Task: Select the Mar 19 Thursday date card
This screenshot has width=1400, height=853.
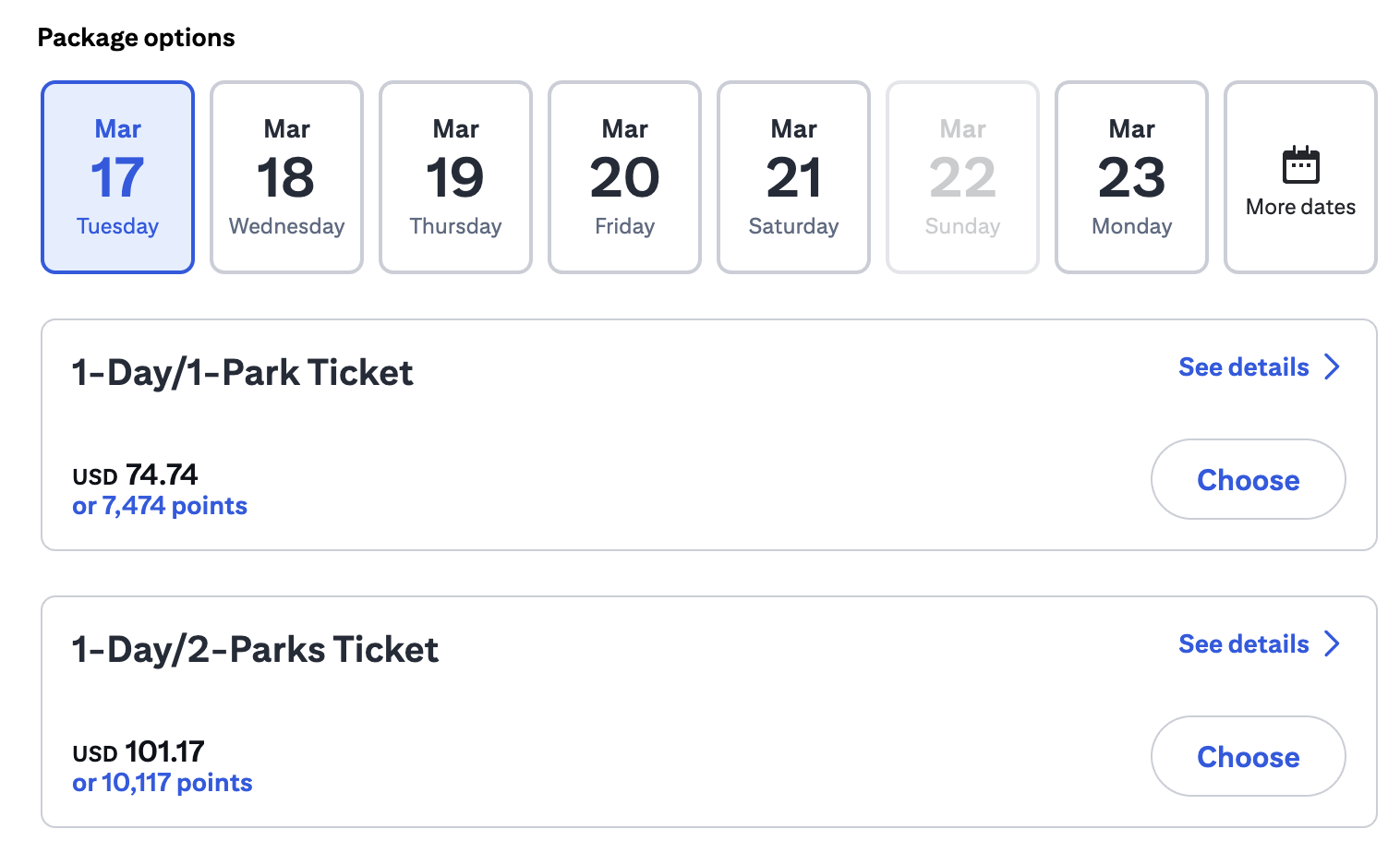Action: point(455,176)
